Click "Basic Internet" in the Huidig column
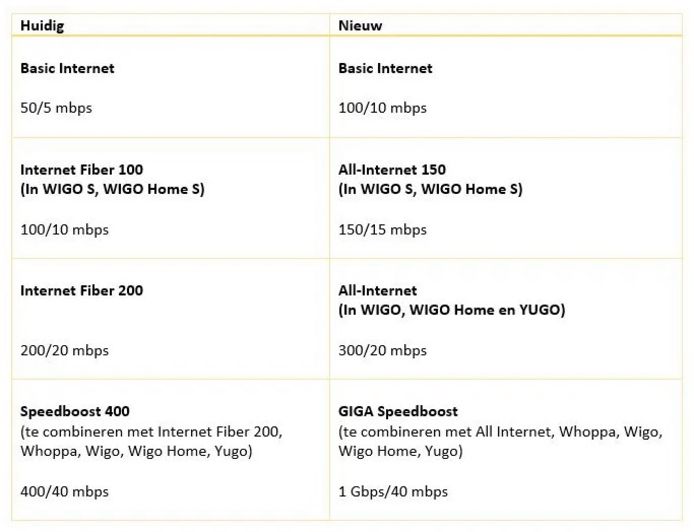Image resolution: width=694 pixels, height=532 pixels. (67, 68)
